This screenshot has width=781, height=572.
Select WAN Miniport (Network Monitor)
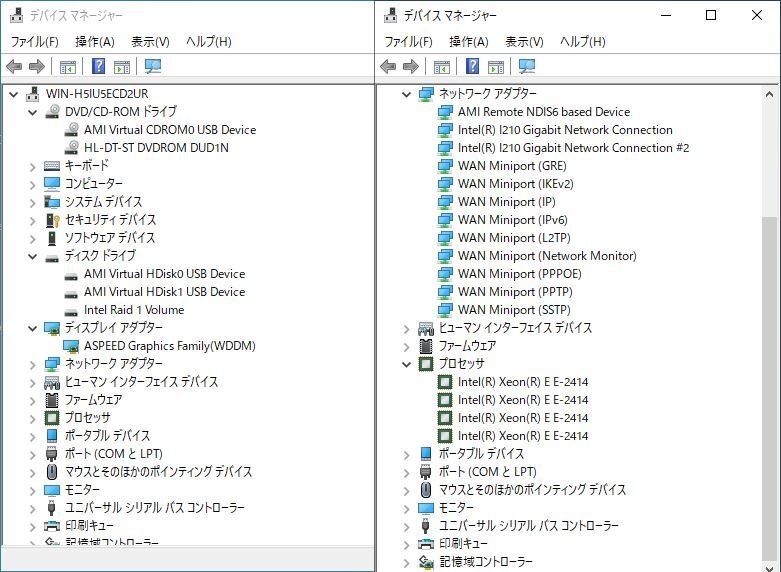547,256
